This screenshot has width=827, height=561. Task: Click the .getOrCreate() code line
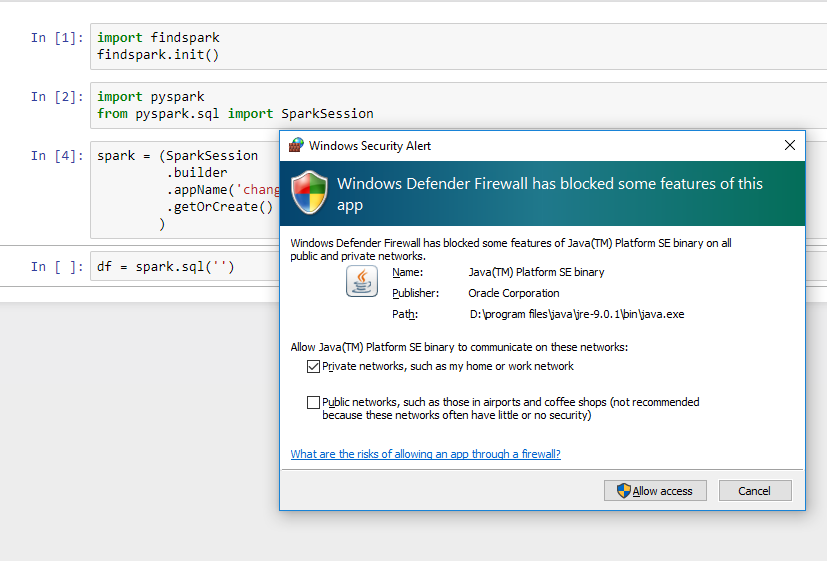pyautogui.click(x=220, y=207)
